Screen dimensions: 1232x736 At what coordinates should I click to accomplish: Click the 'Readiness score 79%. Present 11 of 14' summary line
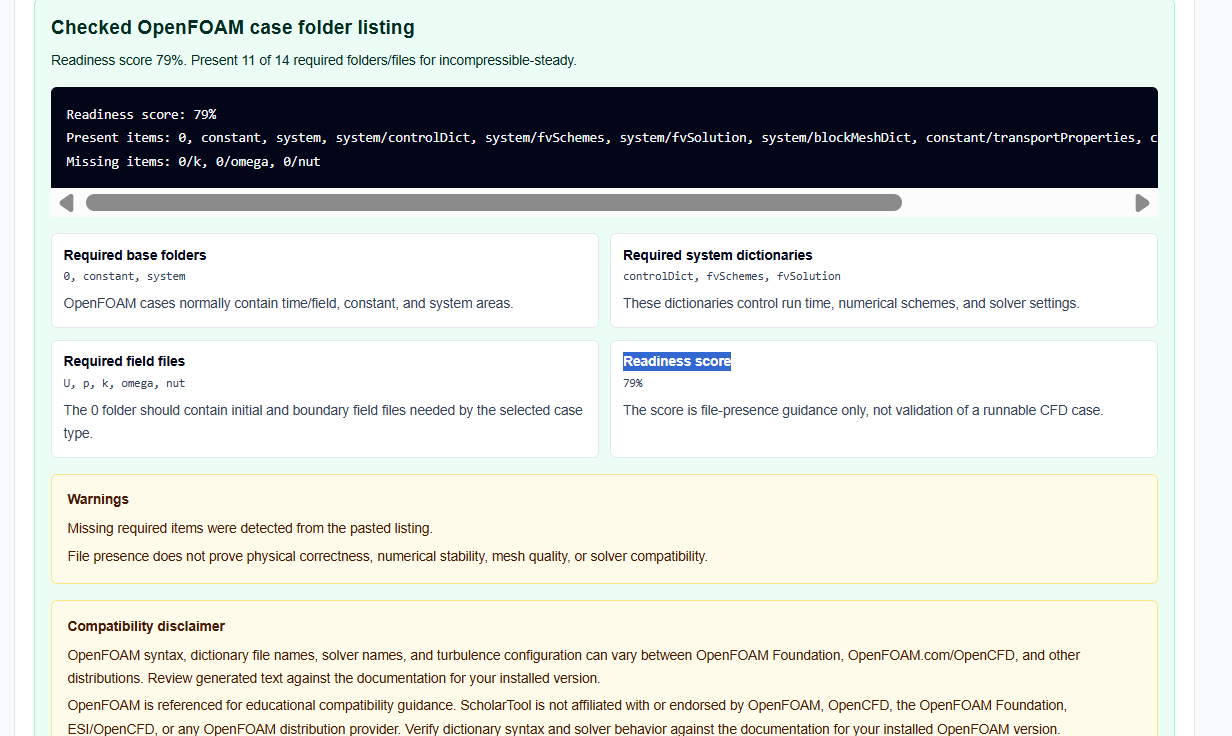(314, 60)
